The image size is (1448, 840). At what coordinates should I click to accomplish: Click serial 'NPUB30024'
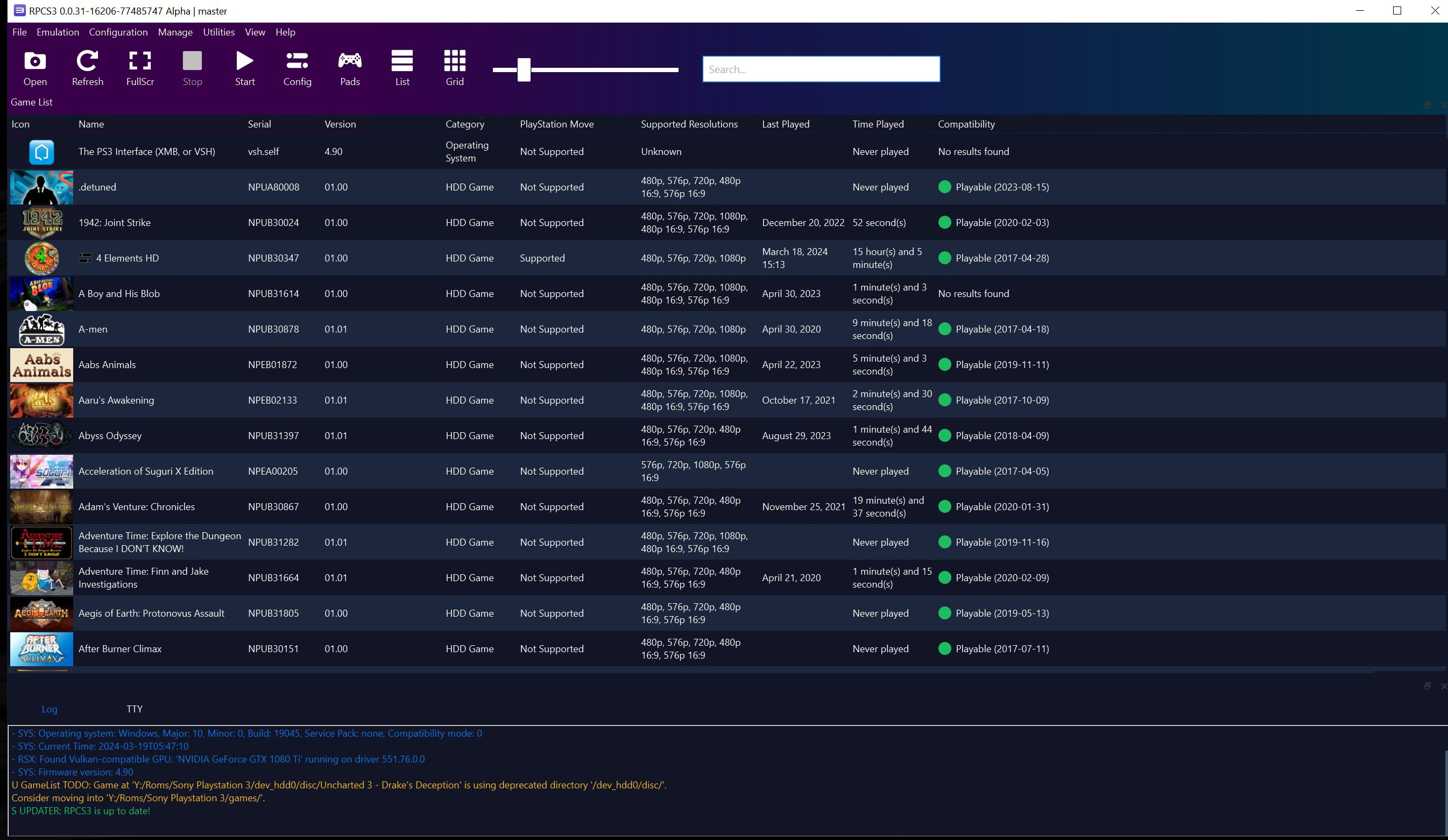click(x=273, y=223)
